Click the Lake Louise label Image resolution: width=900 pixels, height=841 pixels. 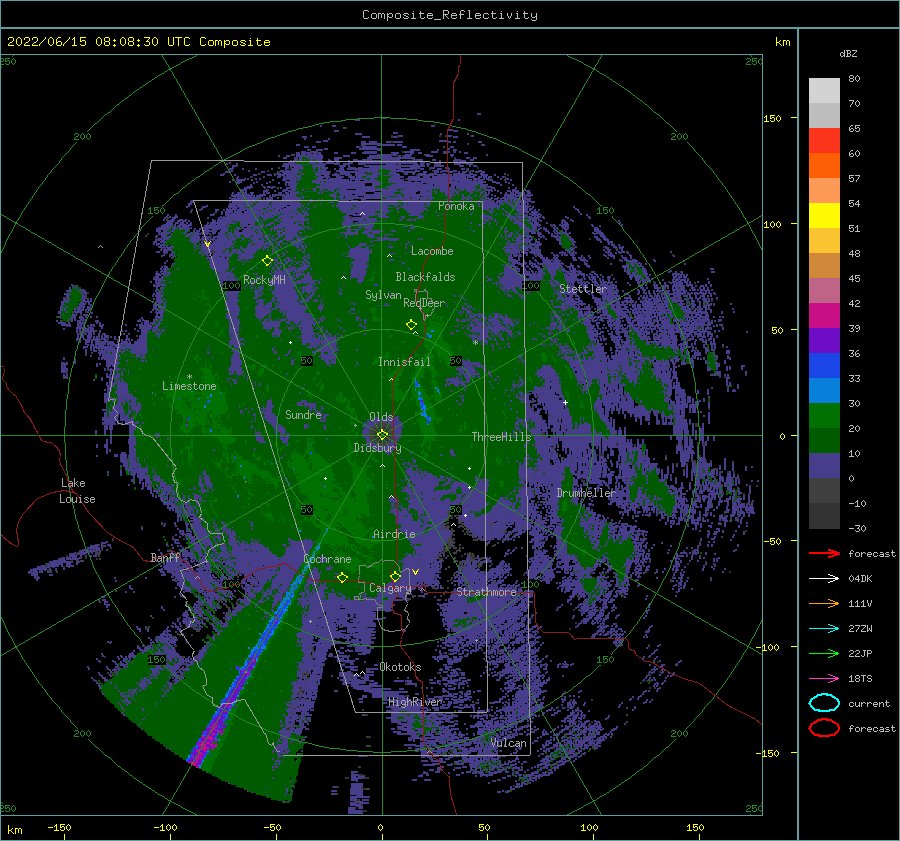click(77, 491)
